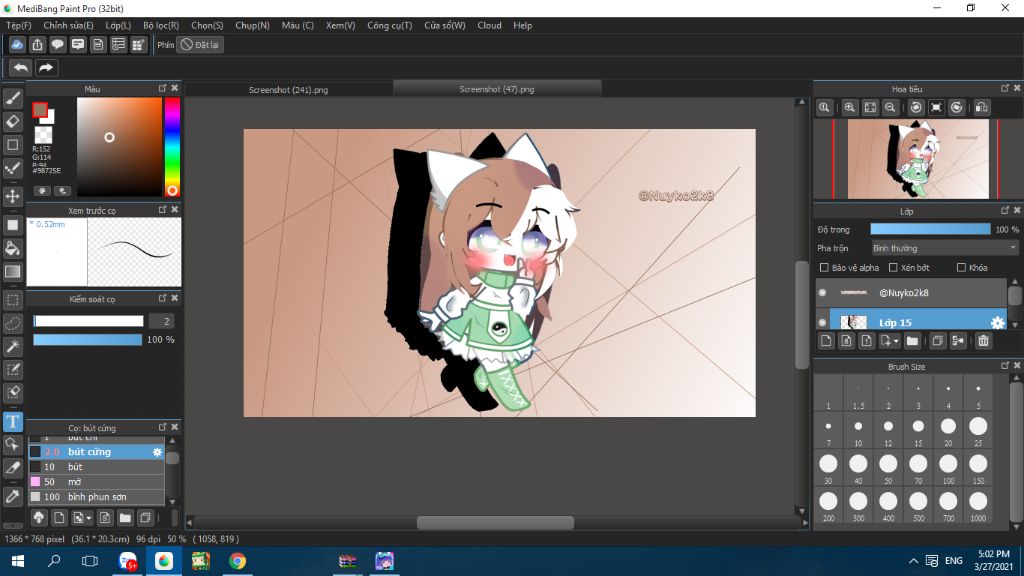
Task: Click the Đặt lại reset button
Action: pos(201,44)
